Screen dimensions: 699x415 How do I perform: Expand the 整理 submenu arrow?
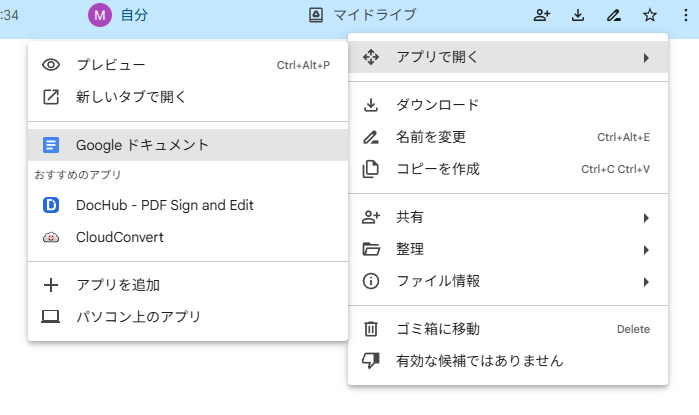point(646,250)
